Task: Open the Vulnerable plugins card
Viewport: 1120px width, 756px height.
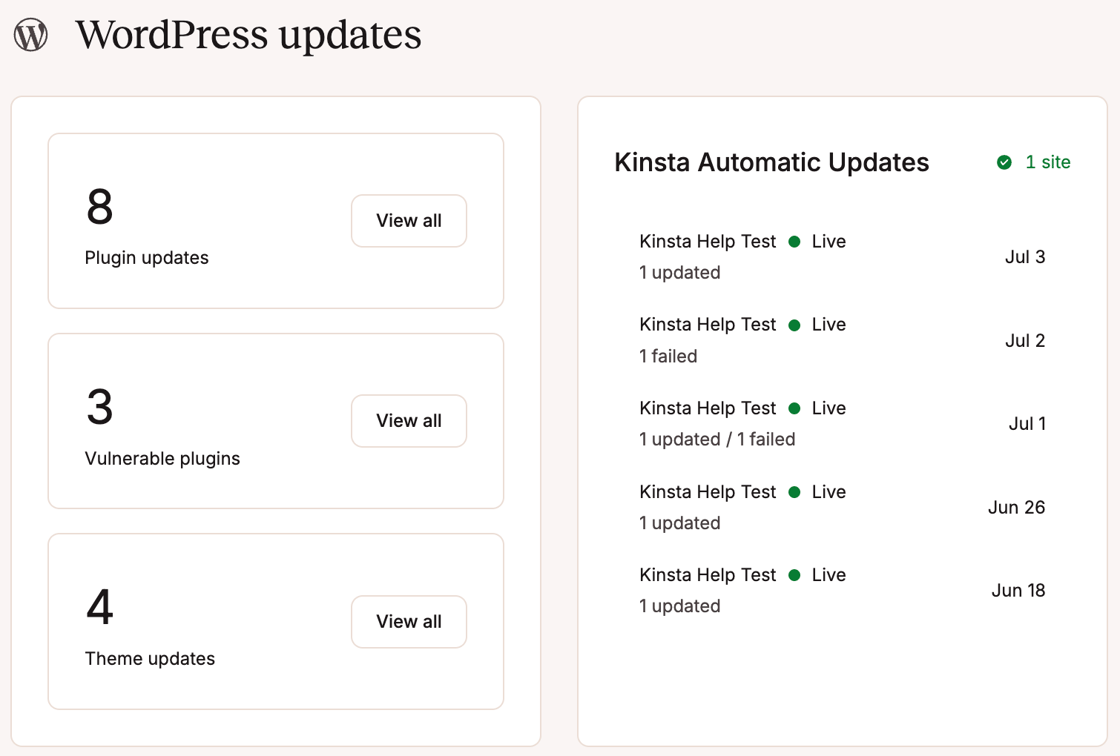Action: click(x=276, y=420)
